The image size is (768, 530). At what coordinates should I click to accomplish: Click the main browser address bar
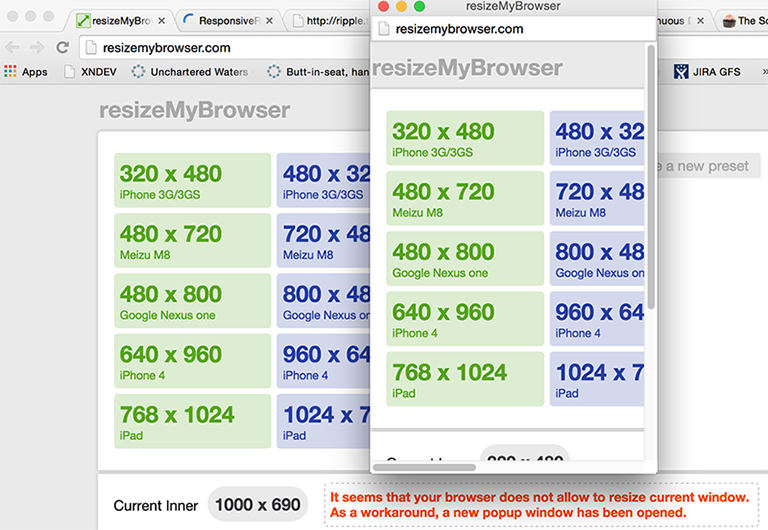(225, 48)
